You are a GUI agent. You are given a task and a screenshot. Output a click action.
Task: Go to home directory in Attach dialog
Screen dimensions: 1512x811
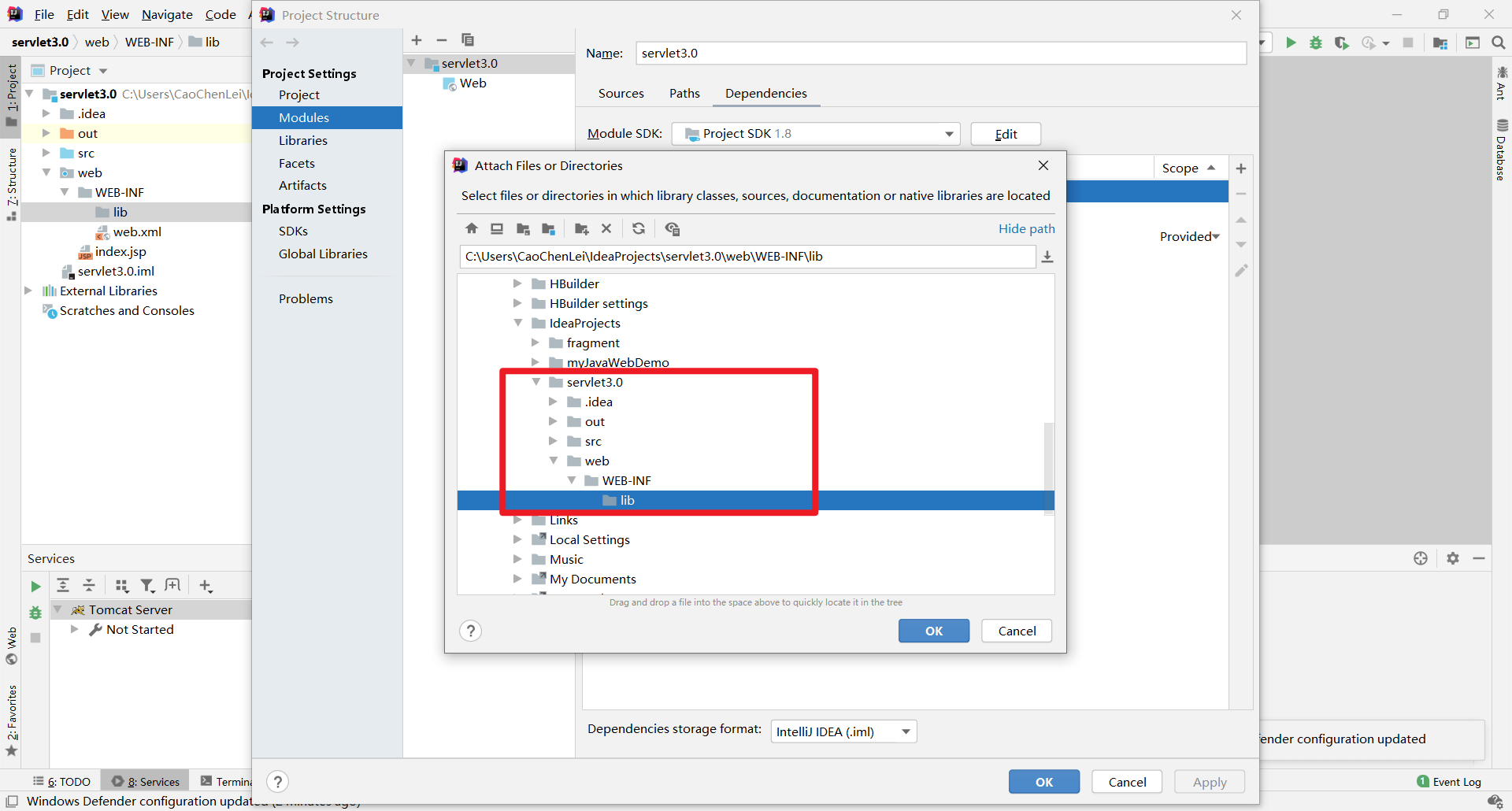472,228
